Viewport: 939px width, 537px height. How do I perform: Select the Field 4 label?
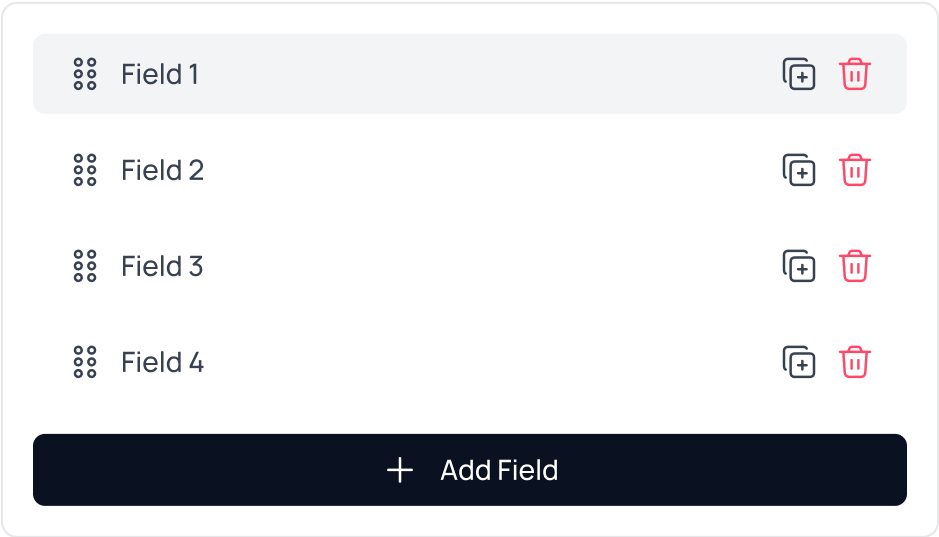coord(162,362)
